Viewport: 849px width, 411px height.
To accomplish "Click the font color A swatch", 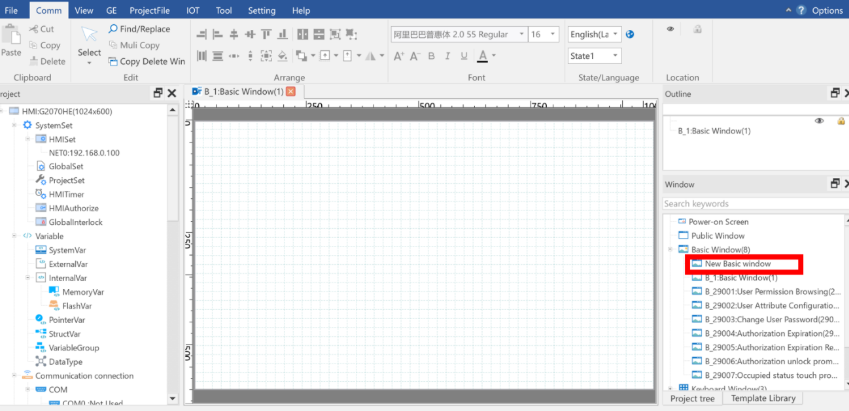I will pos(482,56).
